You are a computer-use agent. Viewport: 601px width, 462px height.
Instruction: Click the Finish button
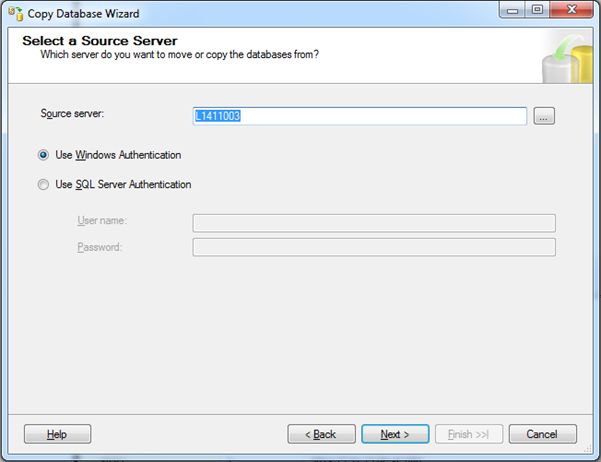[x=469, y=434]
